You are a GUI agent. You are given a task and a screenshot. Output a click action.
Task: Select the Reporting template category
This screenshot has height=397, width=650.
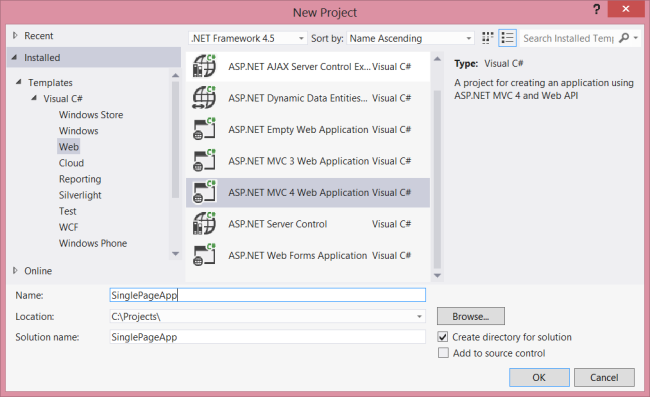[x=80, y=179]
